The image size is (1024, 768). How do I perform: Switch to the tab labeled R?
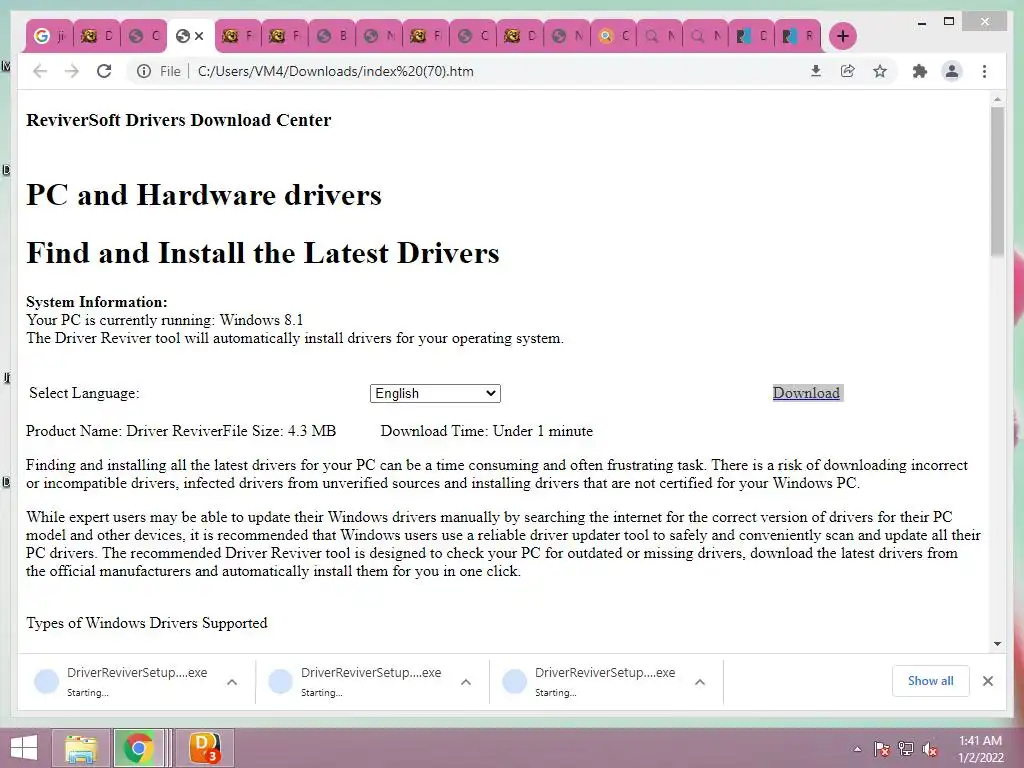pos(797,36)
